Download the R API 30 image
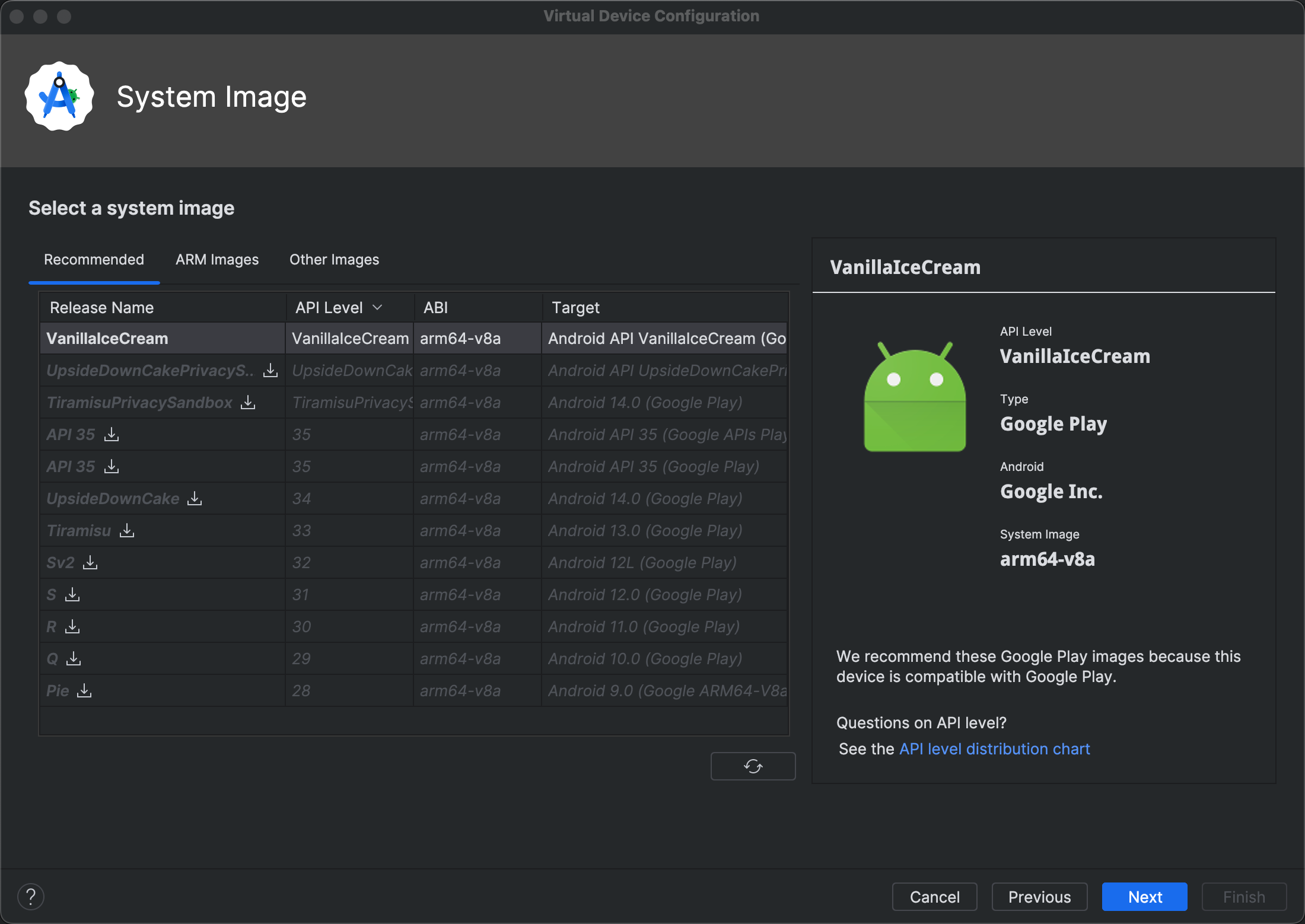The height and width of the screenshot is (924, 1305). (72, 626)
